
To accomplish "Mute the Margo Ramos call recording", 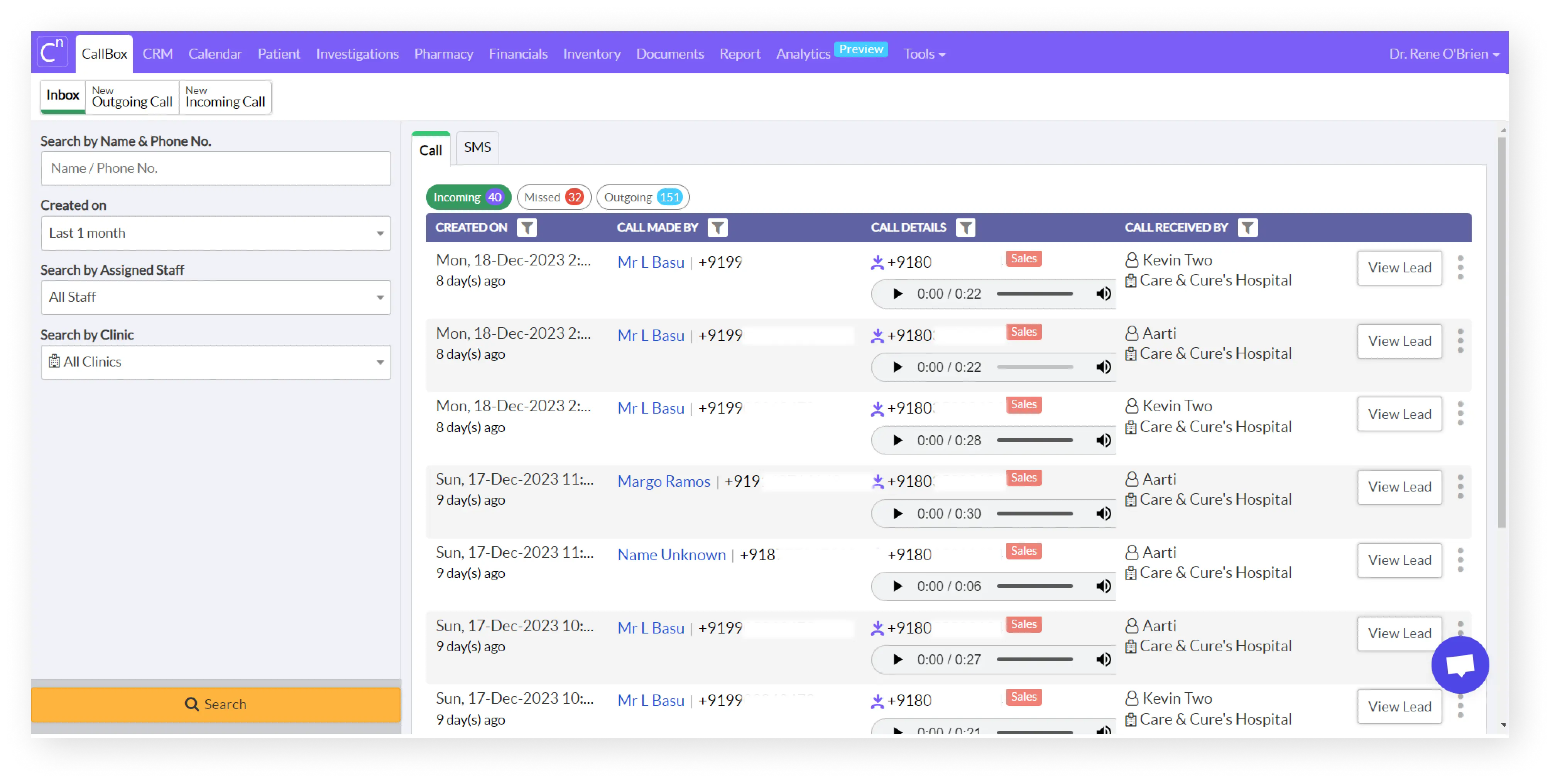I will tap(1103, 513).
